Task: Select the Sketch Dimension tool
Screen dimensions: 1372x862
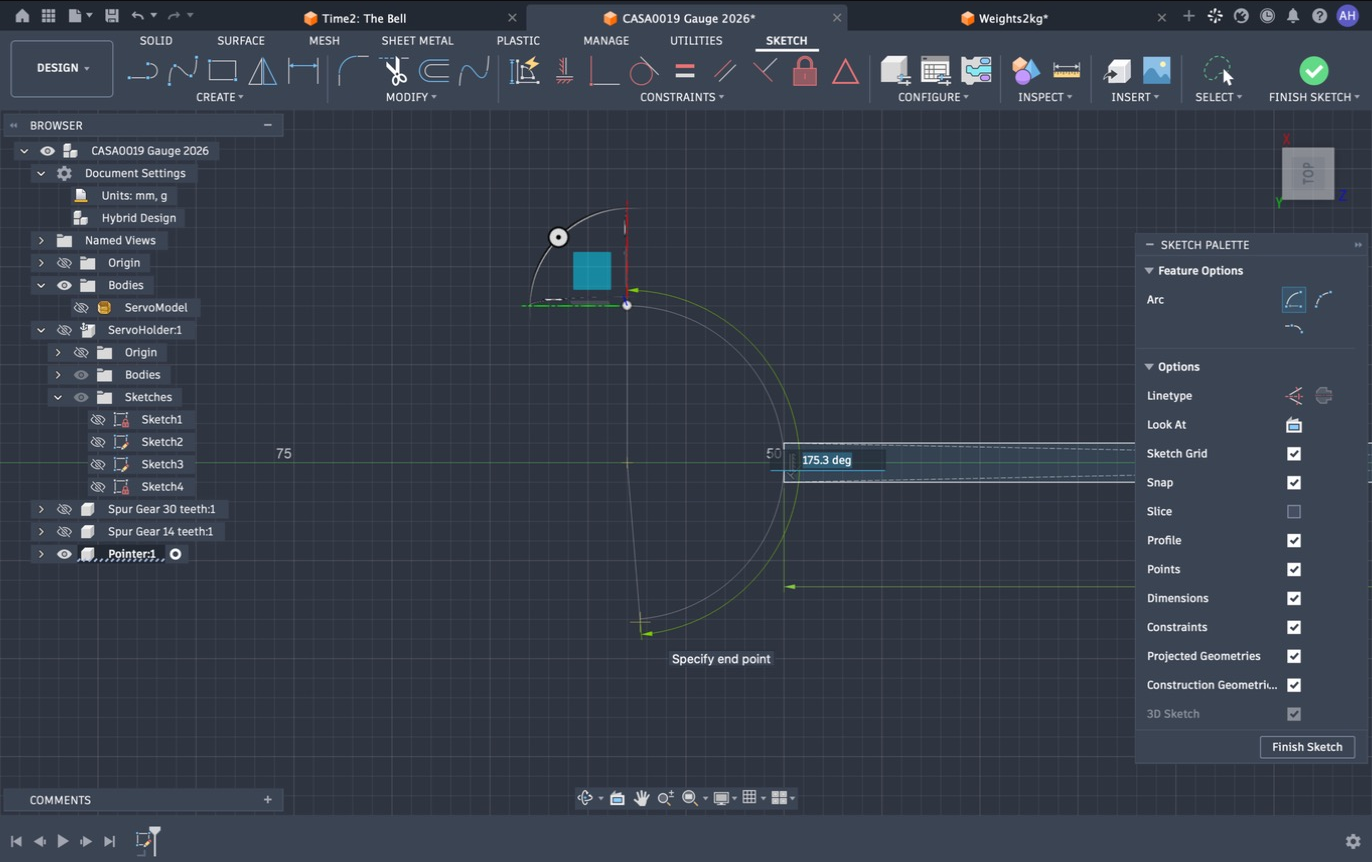Action: pyautogui.click(x=303, y=71)
